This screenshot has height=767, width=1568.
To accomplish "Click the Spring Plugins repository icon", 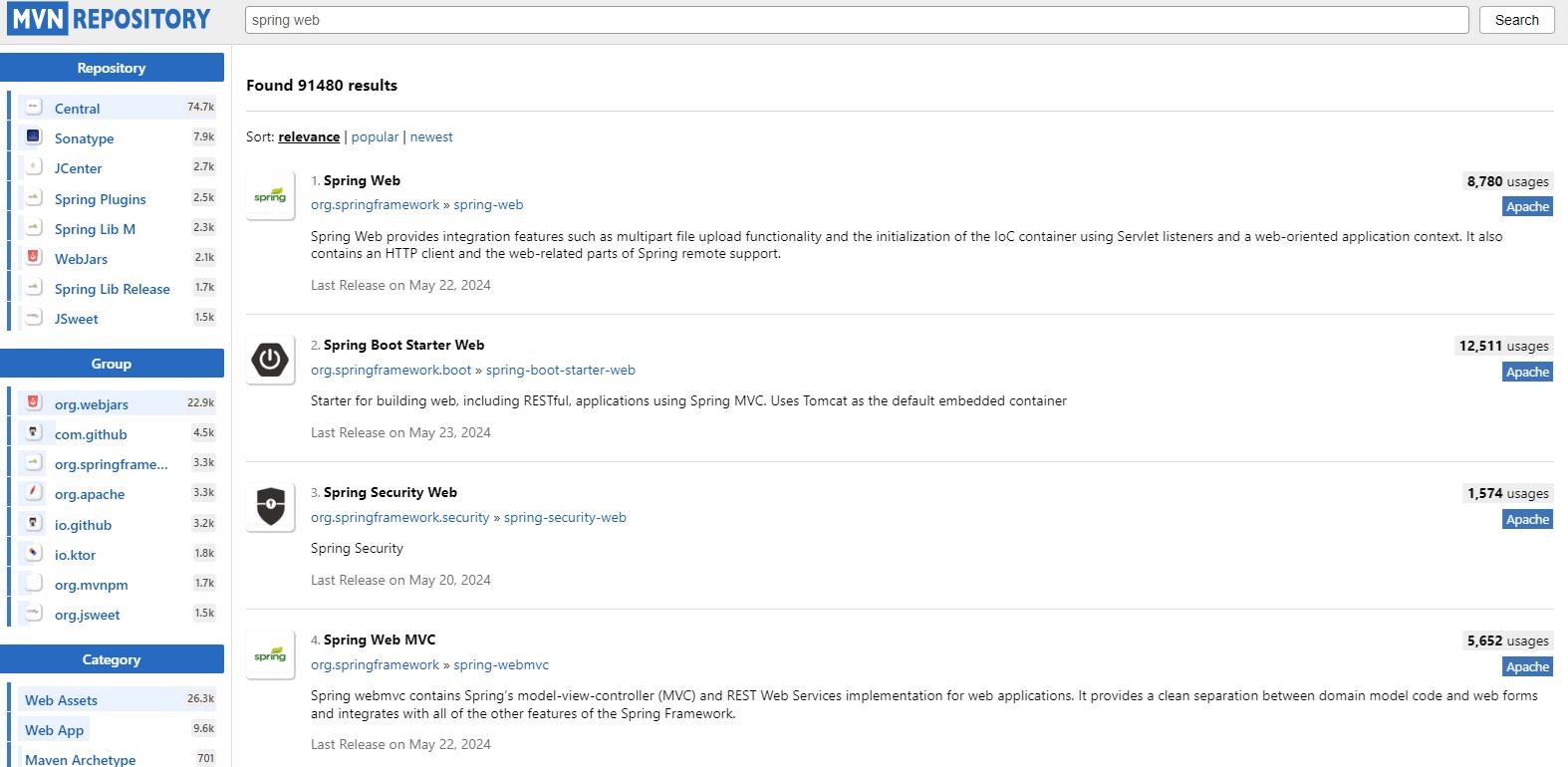I will point(34,197).
